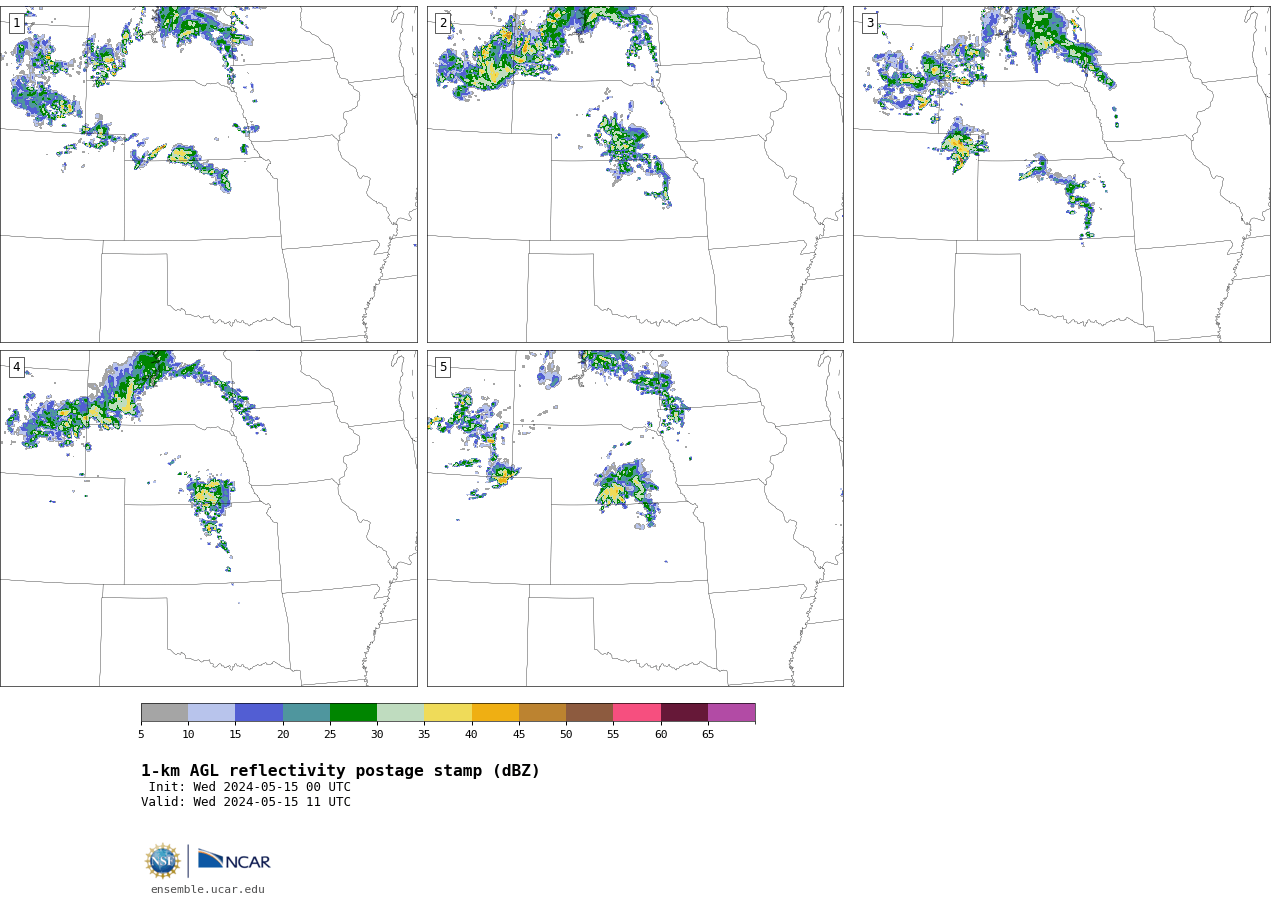
Task: Click the panel number label '5'
Action: (x=443, y=367)
